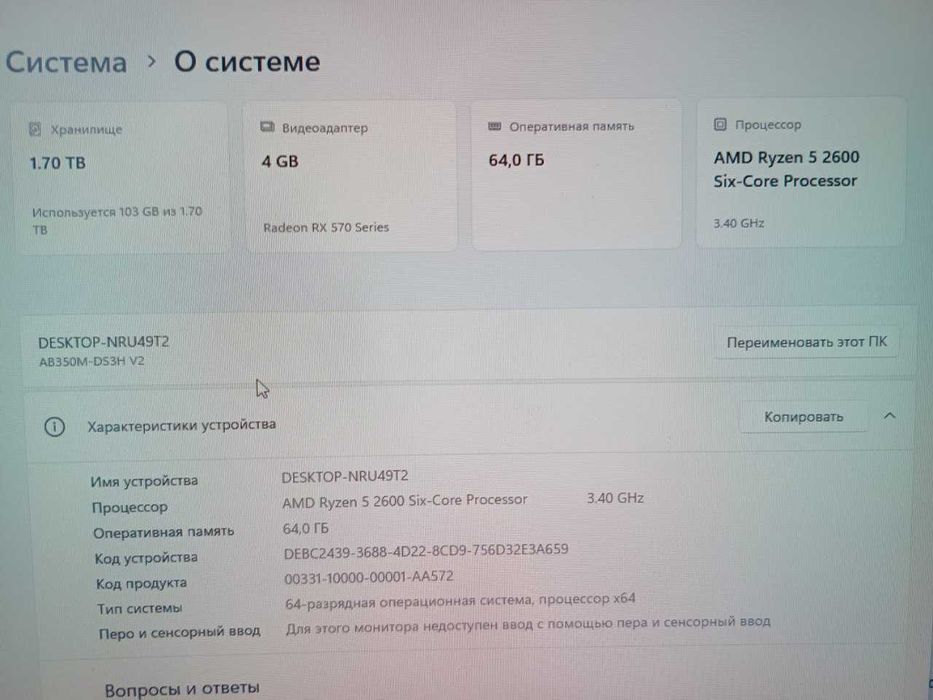
Task: Click the Процессор chip icon
Action: pos(720,125)
